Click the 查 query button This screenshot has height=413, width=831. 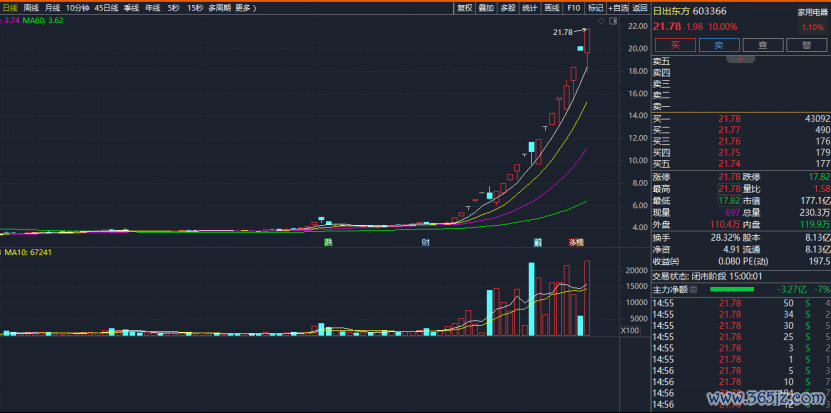[x=763, y=45]
